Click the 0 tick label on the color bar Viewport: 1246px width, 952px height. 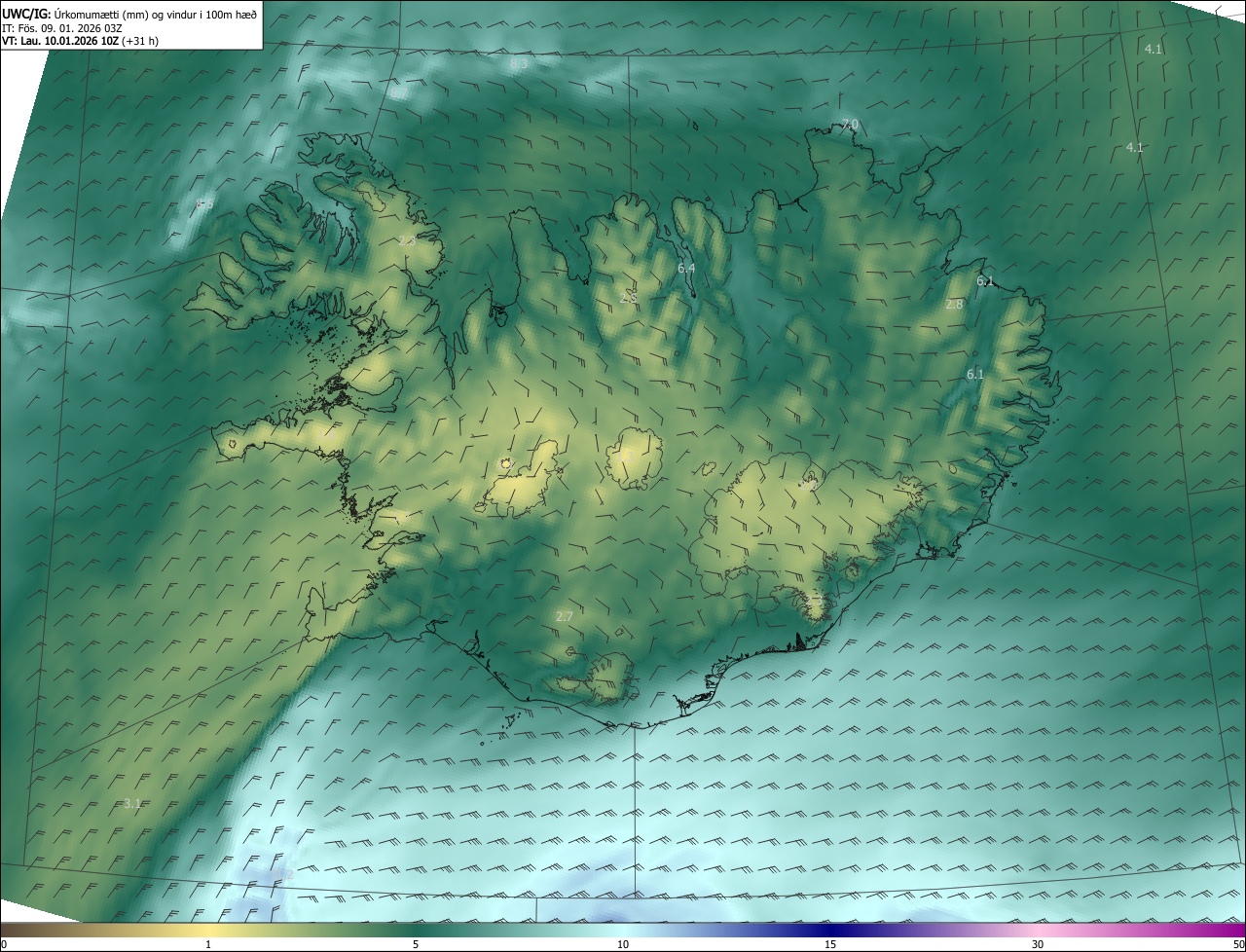[4, 944]
